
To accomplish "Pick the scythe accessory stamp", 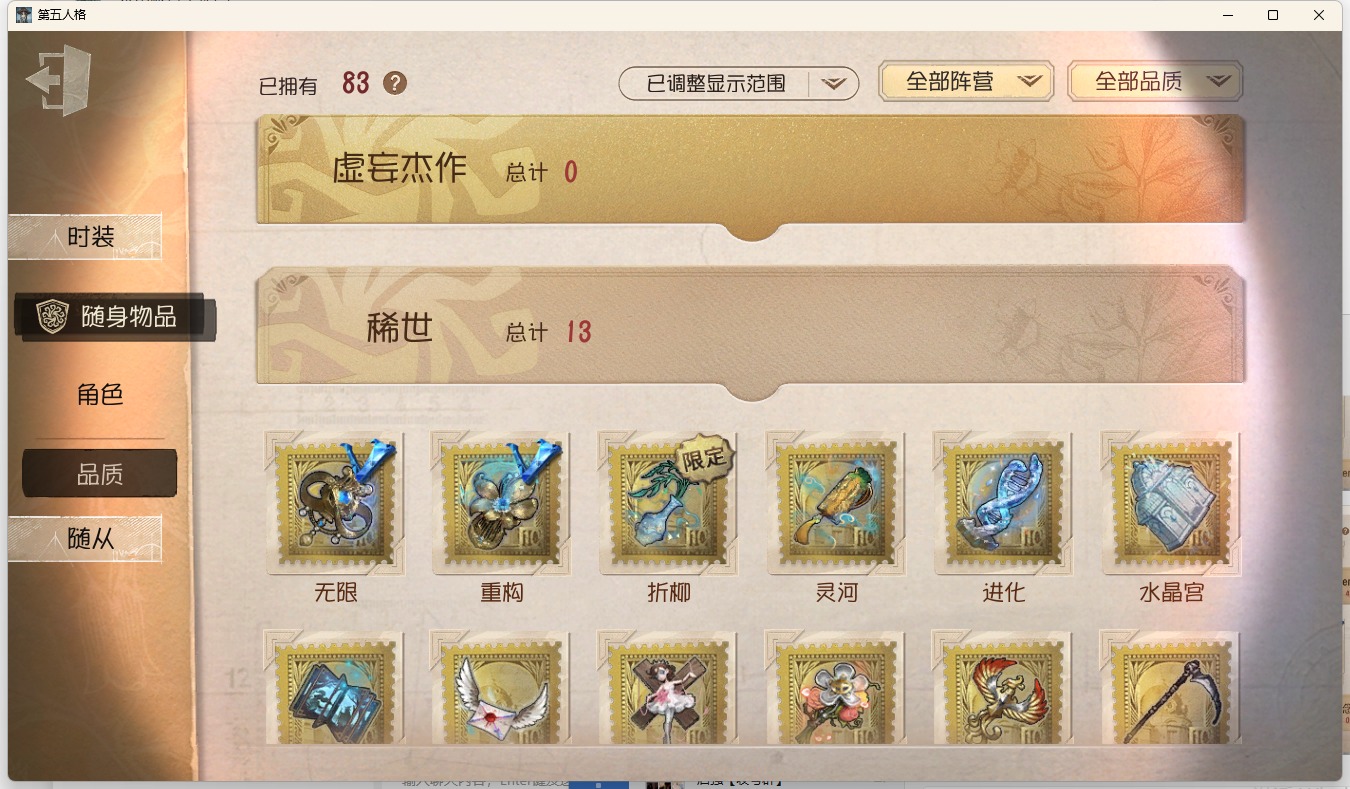I will pyautogui.click(x=1171, y=688).
